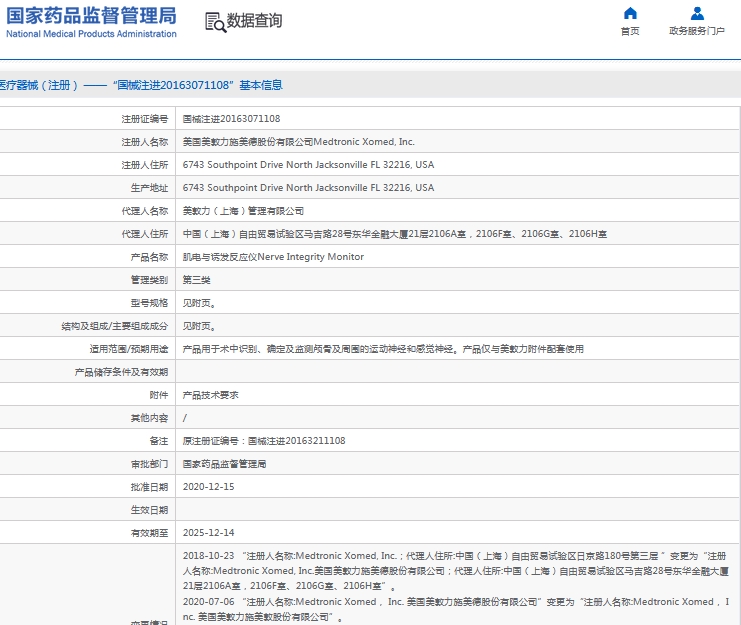Click the 首页 text label

(x=630, y=31)
